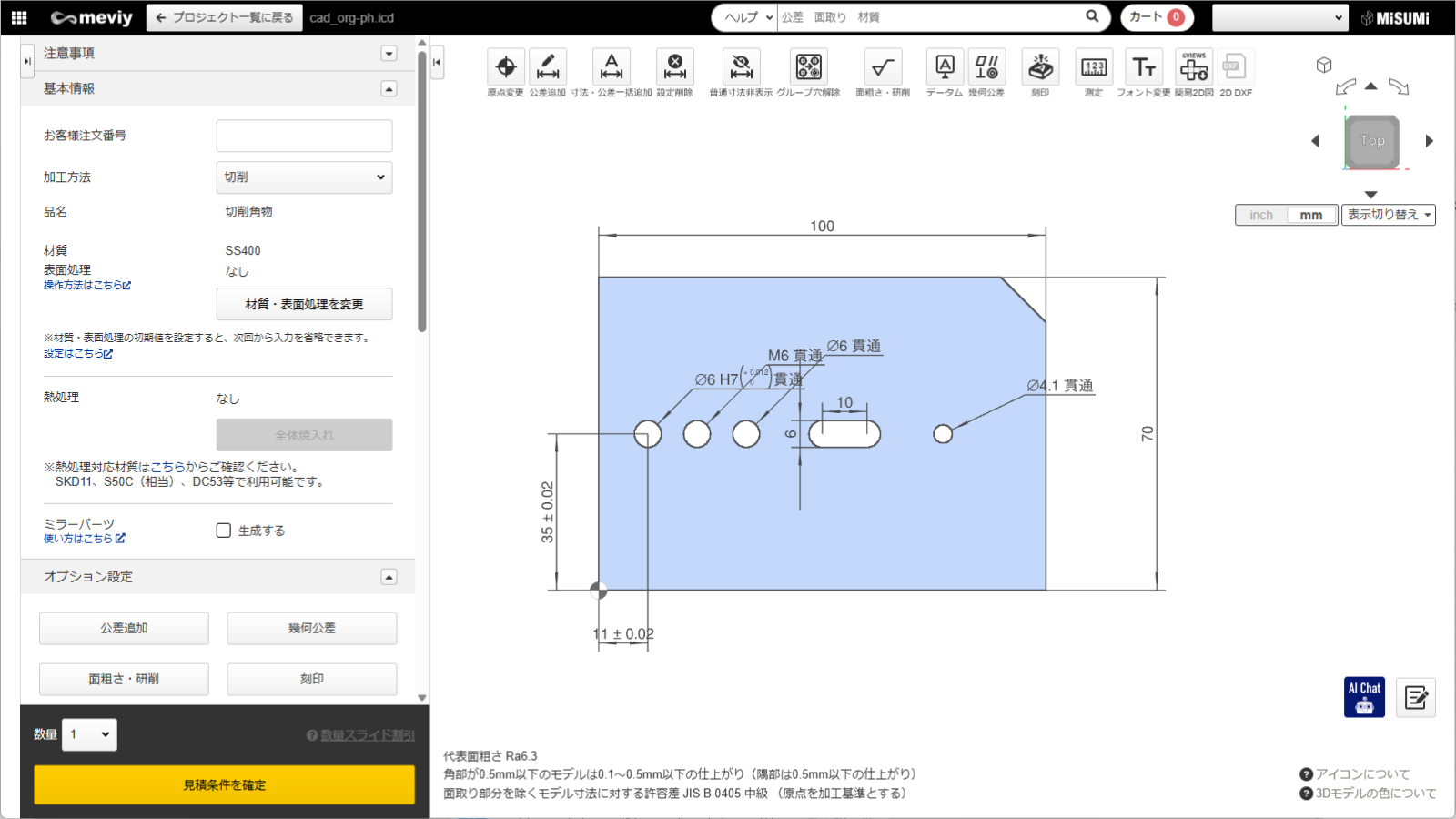Screen dimensions: 1456x819
Task: Enable the ミラーパーツ 生成する checkbox
Action: (x=224, y=531)
